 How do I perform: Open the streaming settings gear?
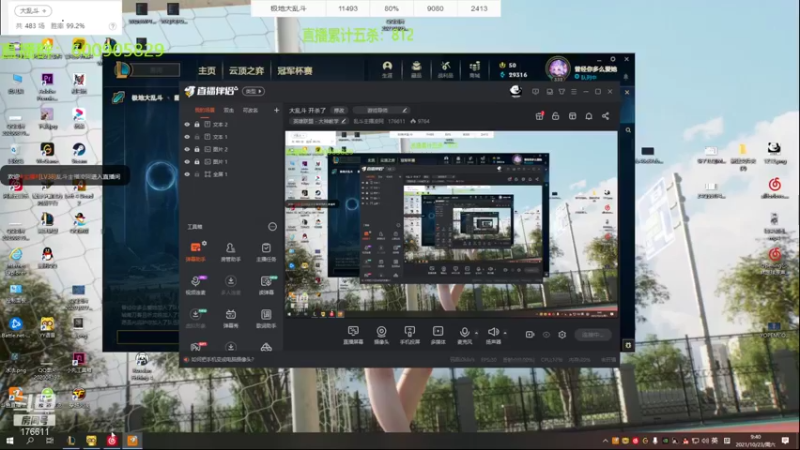pyautogui.click(x=562, y=335)
